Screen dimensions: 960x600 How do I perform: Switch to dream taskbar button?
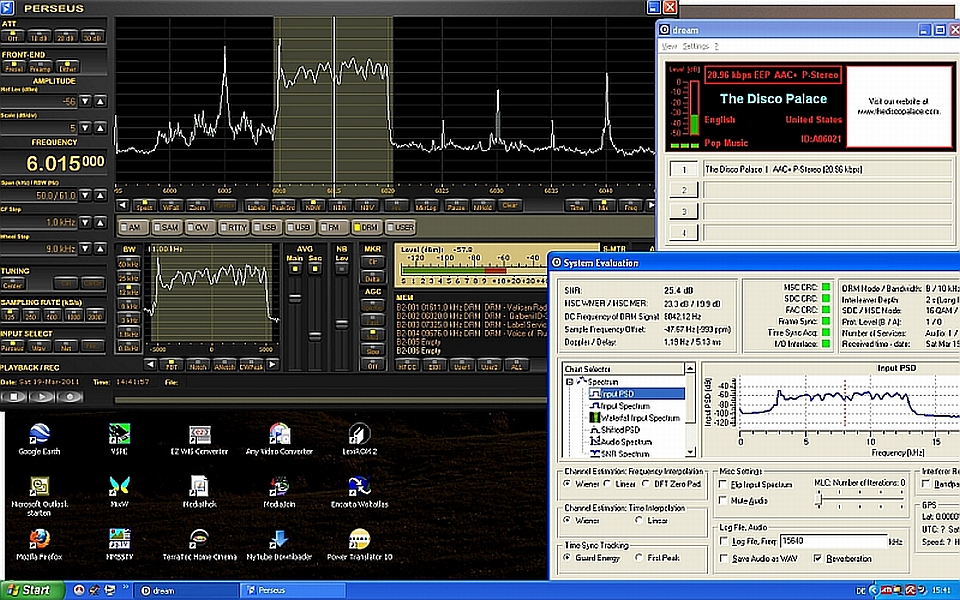click(186, 591)
